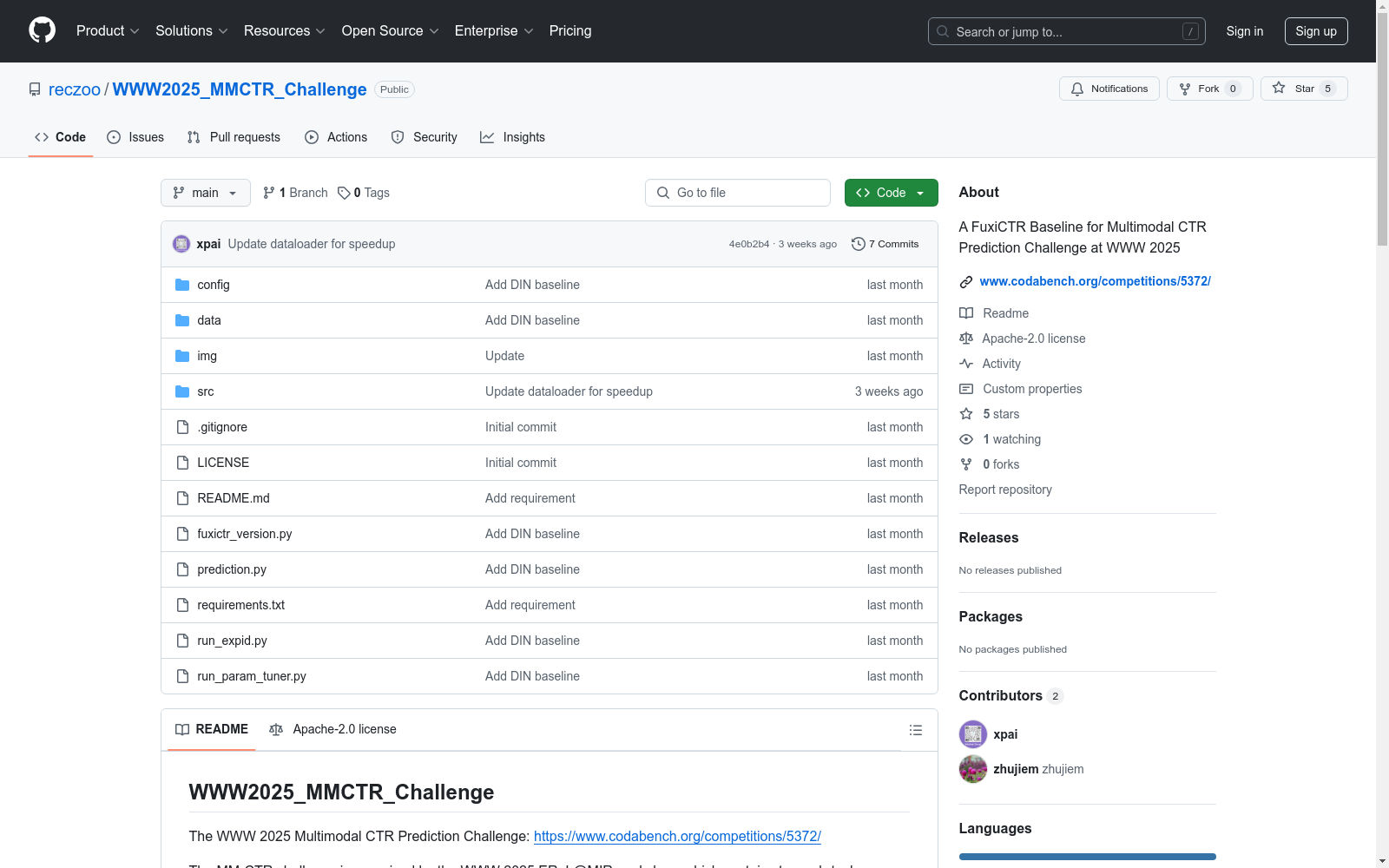
Task: Click the tag icon next to 0 Tags
Action: (344, 193)
